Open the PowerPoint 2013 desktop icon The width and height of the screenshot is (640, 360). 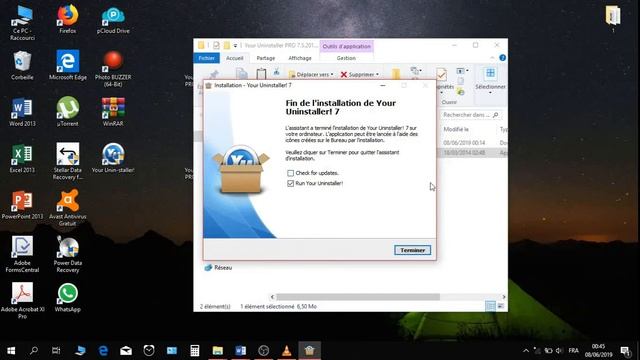(22, 205)
